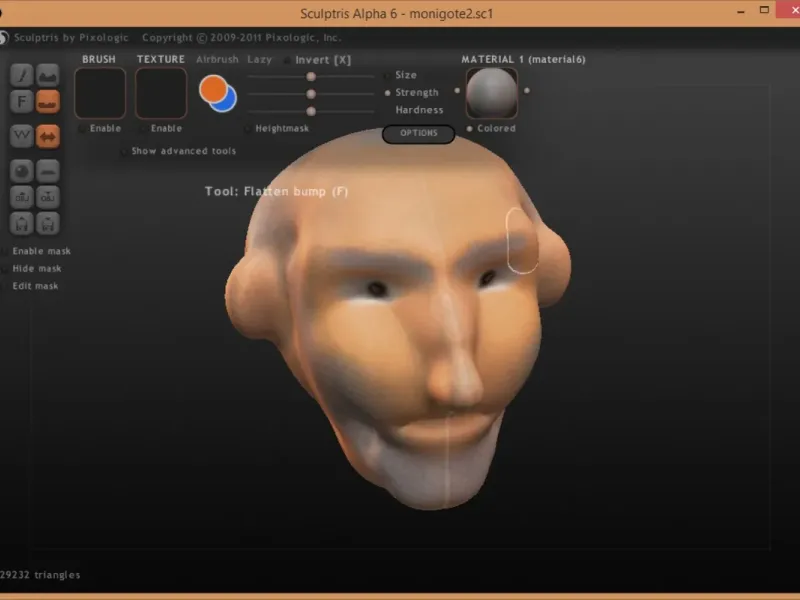The height and width of the screenshot is (600, 800).
Task: Click the New plane icon
Action: (47, 170)
